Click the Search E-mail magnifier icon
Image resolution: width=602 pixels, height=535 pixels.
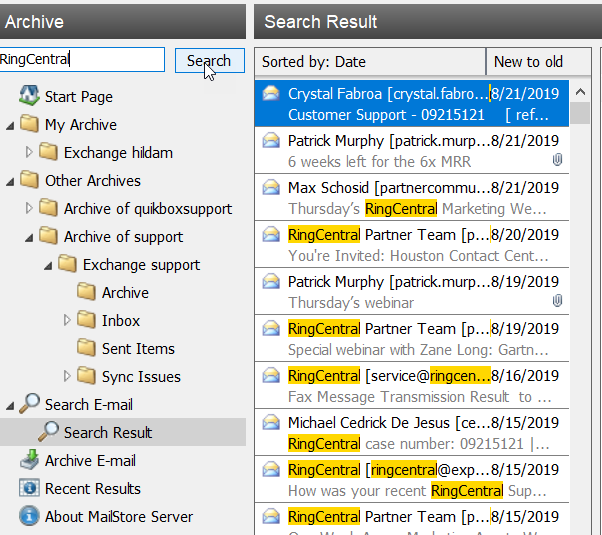(x=28, y=405)
